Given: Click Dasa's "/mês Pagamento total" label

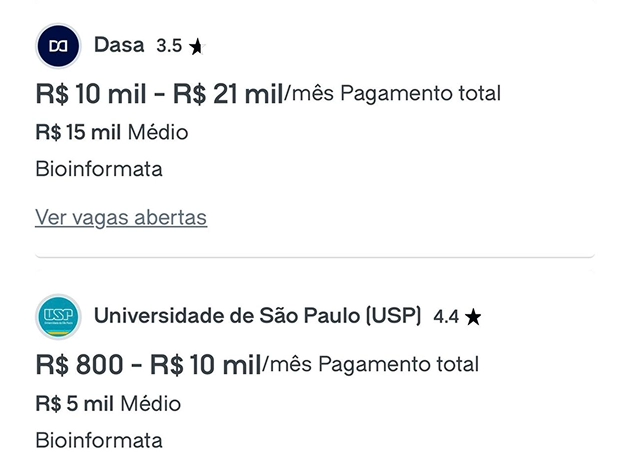Looking at the screenshot, I should (x=393, y=95).
